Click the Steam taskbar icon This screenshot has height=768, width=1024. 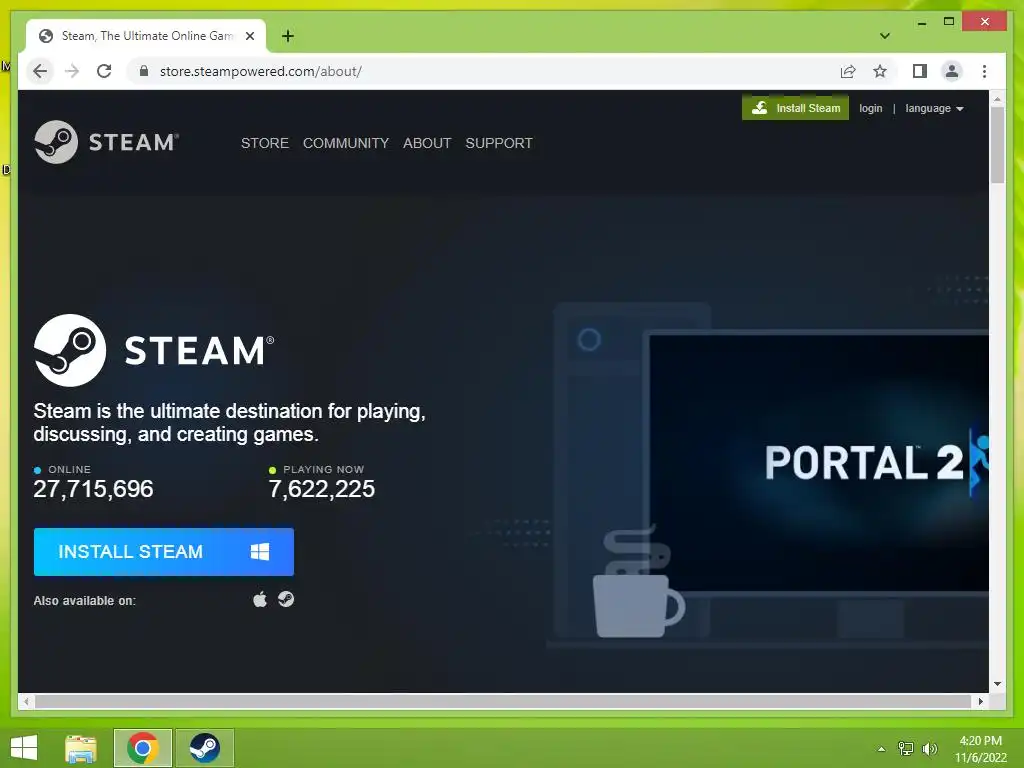coord(204,748)
